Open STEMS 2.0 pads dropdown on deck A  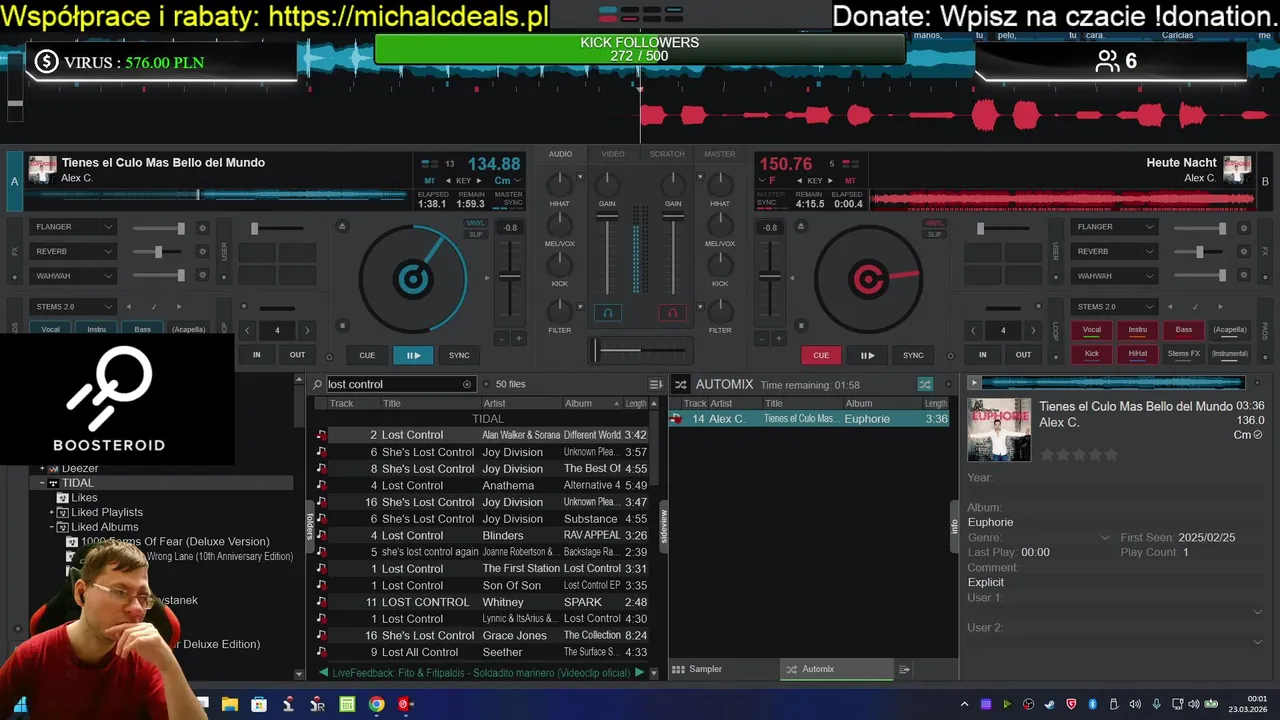[74, 306]
